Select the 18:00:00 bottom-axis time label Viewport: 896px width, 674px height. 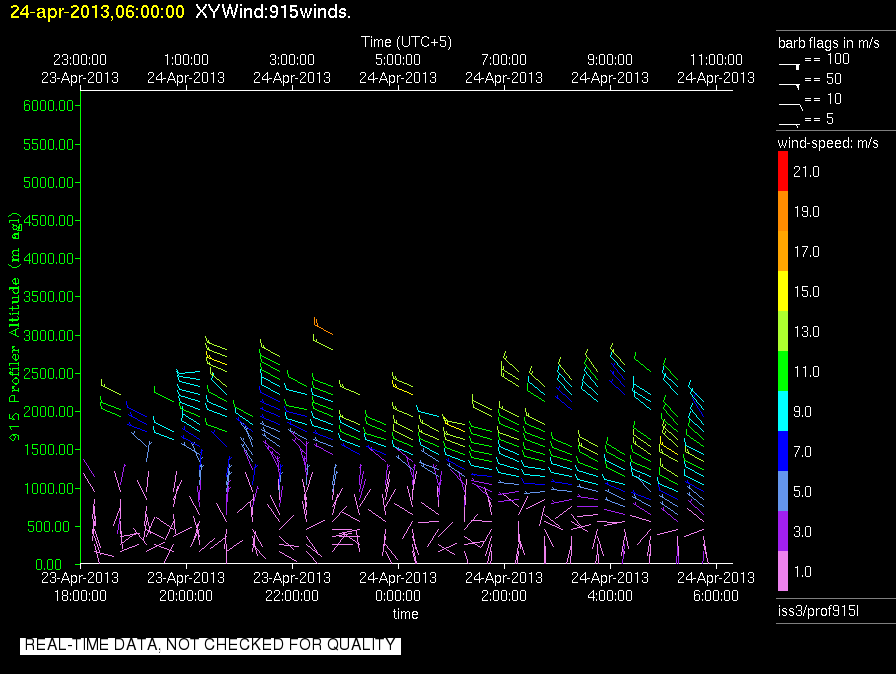pyautogui.click(x=80, y=596)
